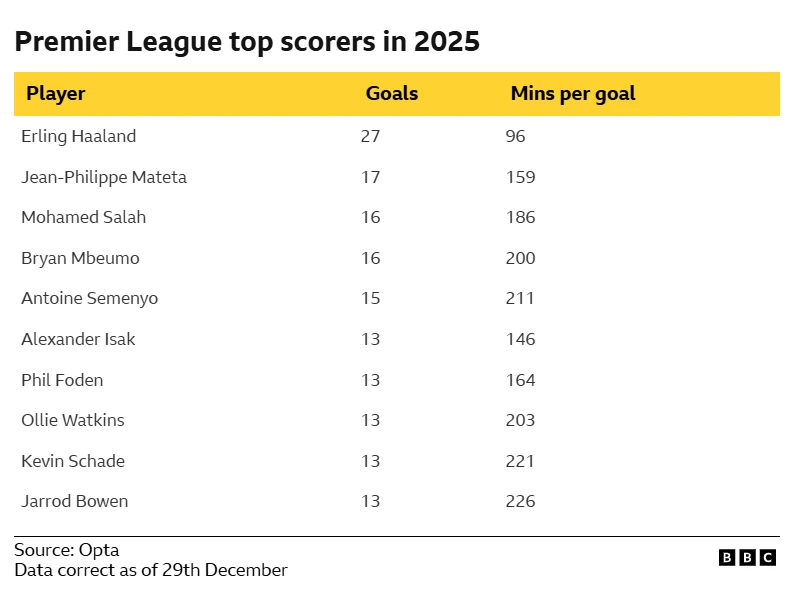Click Haaland's 96 mins per goal
This screenshot has width=794, height=597.
tap(515, 136)
